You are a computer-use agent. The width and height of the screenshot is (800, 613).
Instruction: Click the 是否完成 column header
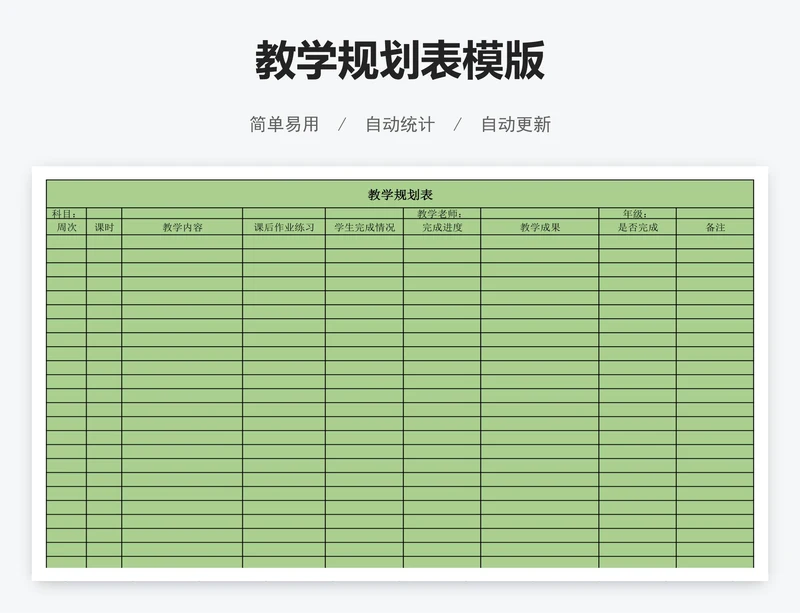637,227
